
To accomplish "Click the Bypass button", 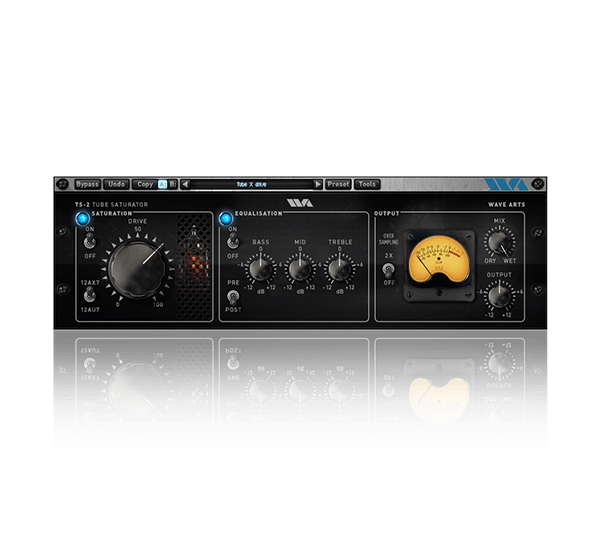I will (87, 184).
